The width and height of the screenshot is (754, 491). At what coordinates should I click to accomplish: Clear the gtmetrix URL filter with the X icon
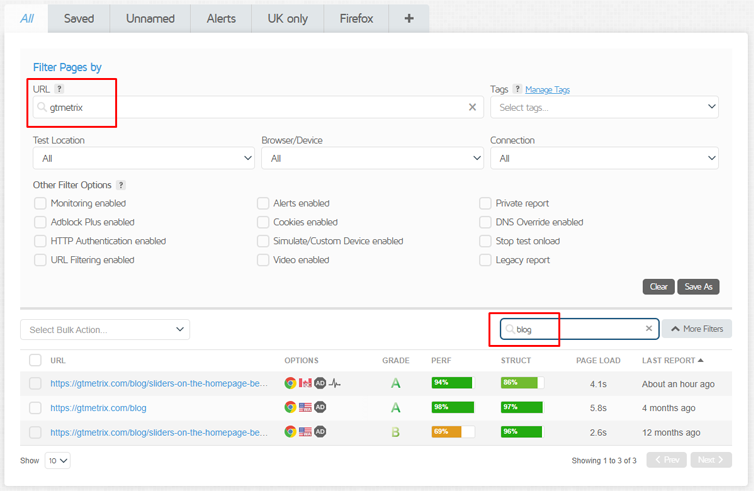[x=473, y=107]
